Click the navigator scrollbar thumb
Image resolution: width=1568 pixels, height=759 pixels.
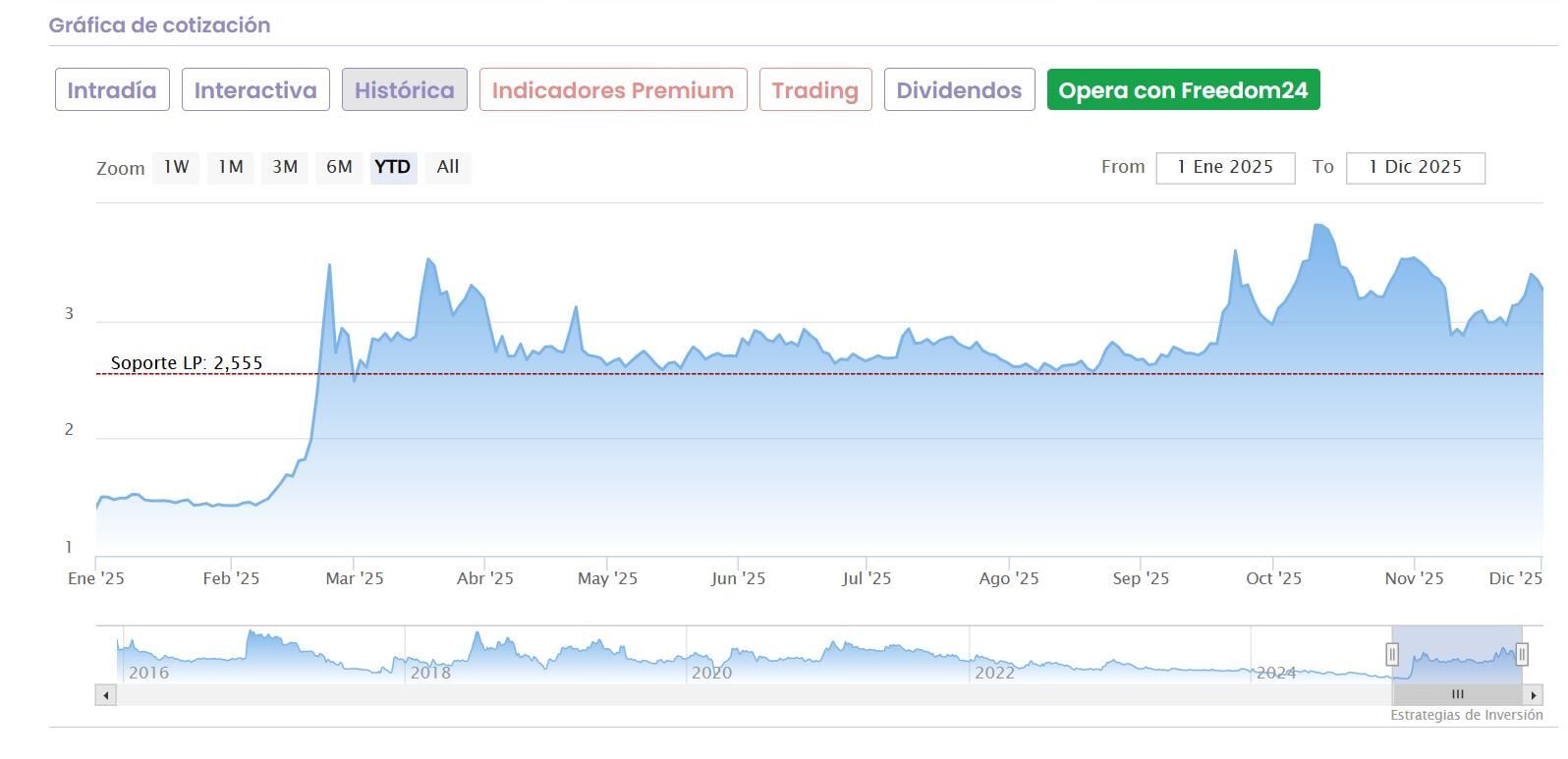tap(1458, 695)
